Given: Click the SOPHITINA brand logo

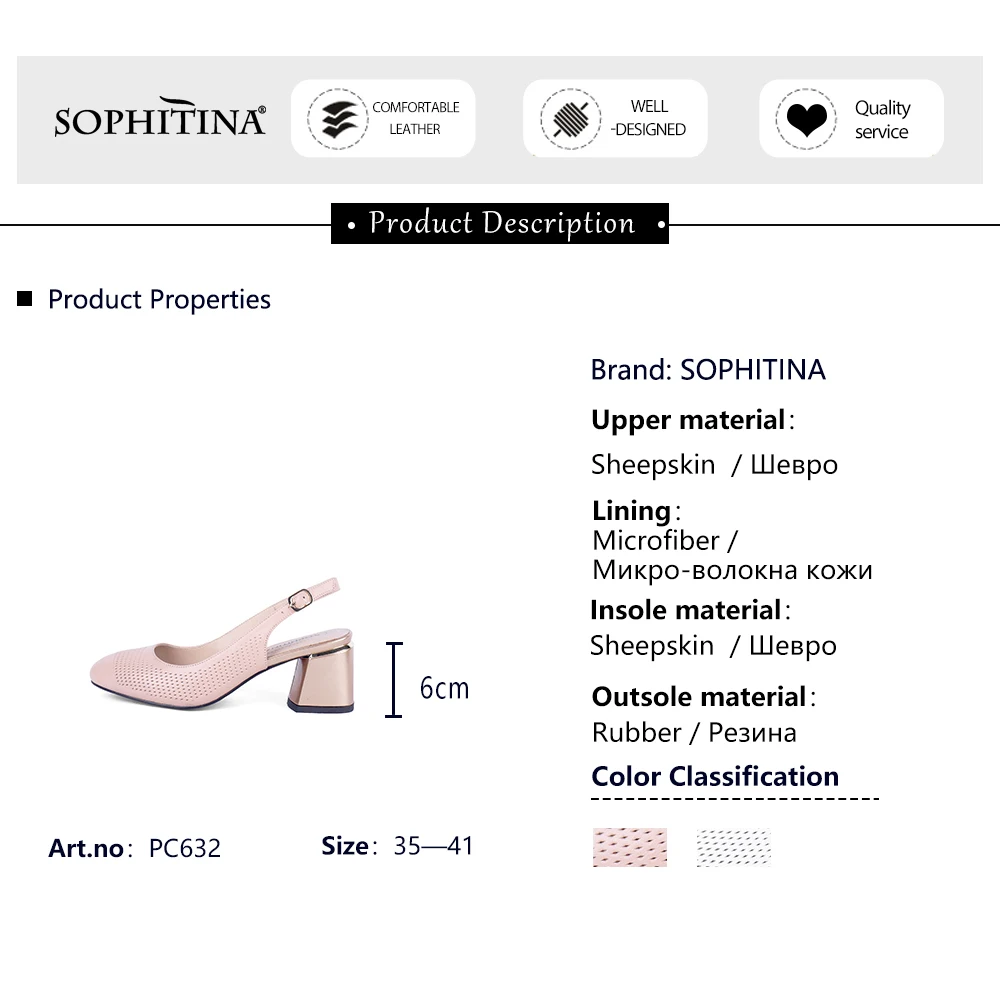Looking at the screenshot, I should tap(160, 119).
